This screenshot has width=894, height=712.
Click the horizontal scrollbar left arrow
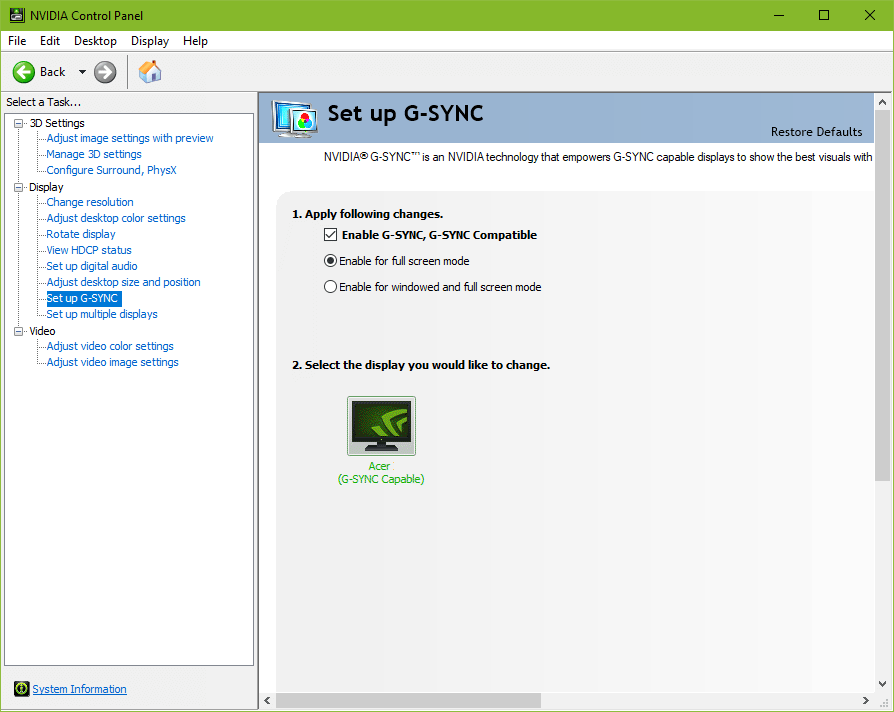pyautogui.click(x=267, y=700)
